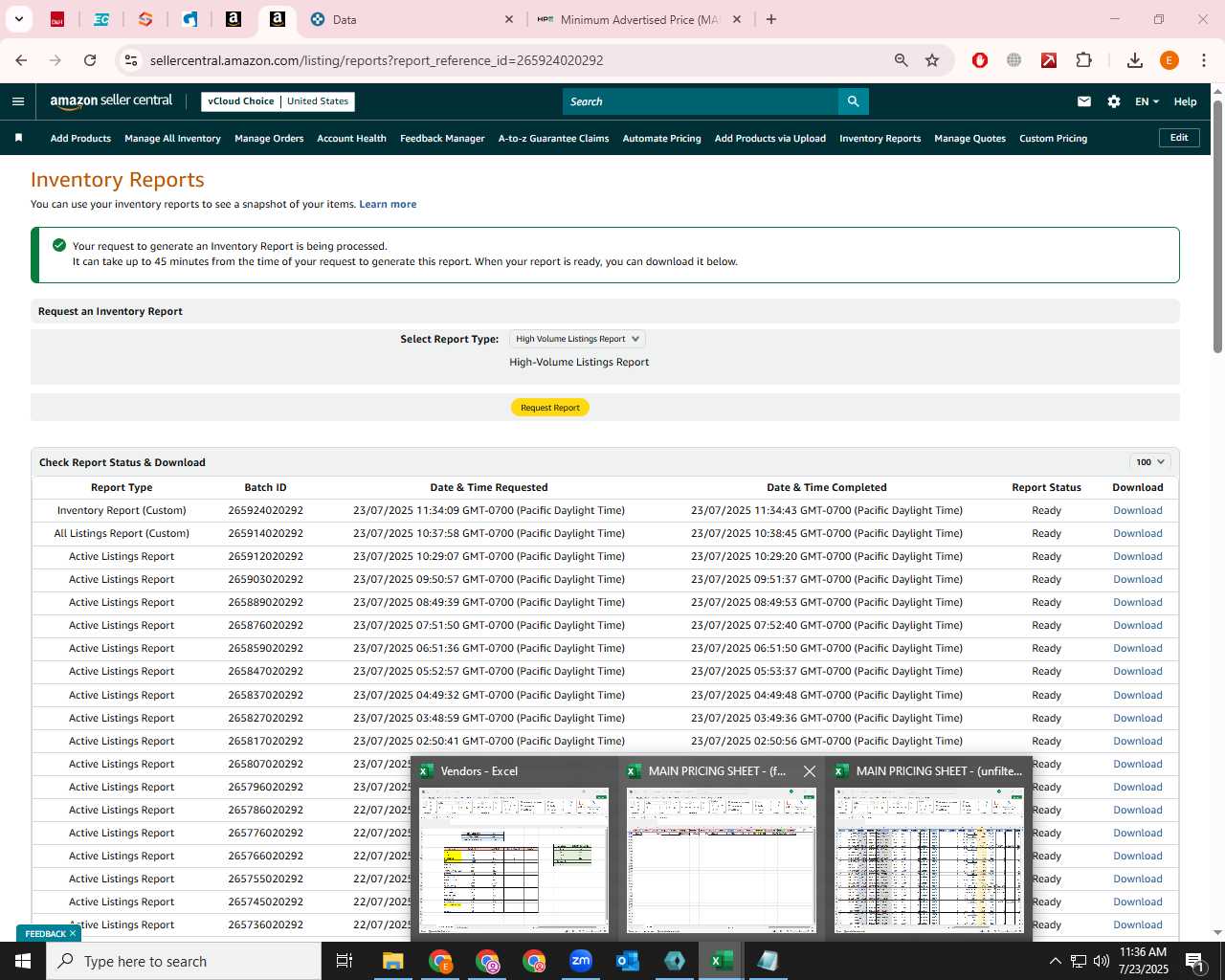Click the red shield extension icon
This screenshot has width=1225, height=980.
(x=980, y=60)
